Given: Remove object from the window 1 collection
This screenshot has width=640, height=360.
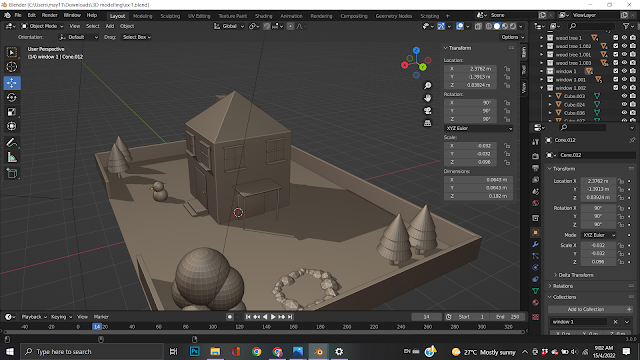Looking at the screenshot, I should (x=616, y=322).
